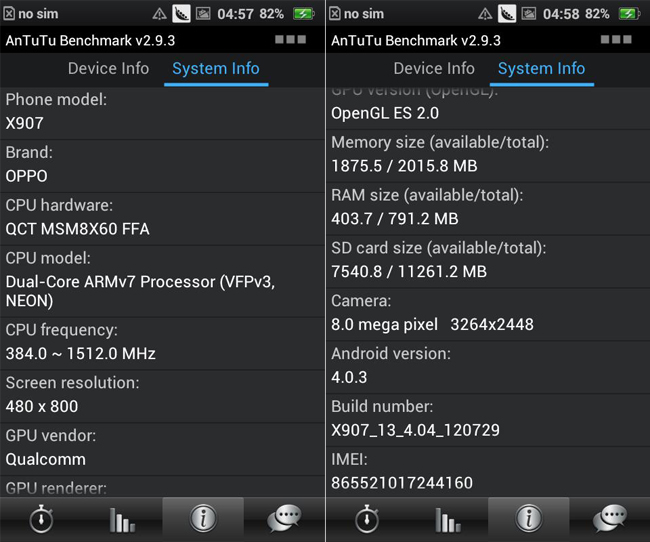The height and width of the screenshot is (542, 650).
Task: Select CPU hardware value QCT MSM8X60 FFA
Action: click(x=78, y=229)
